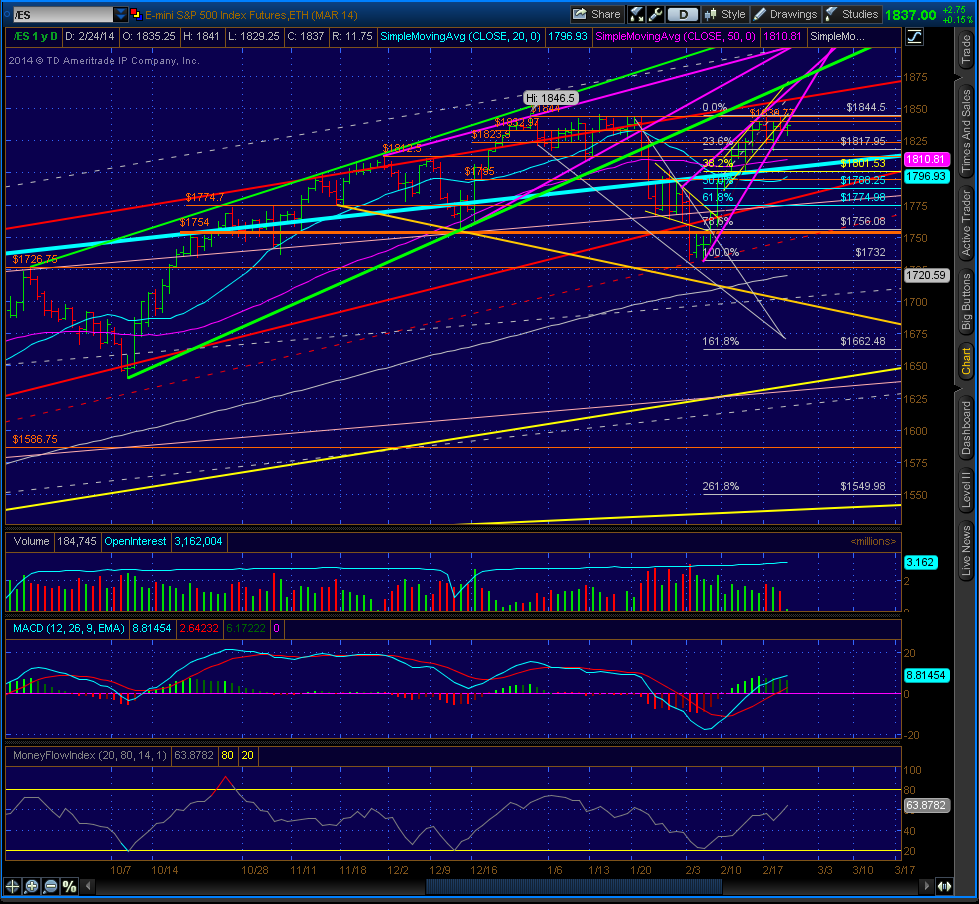Select the crosshair pointer tool at bottom left
The image size is (979, 904).
coord(12,886)
